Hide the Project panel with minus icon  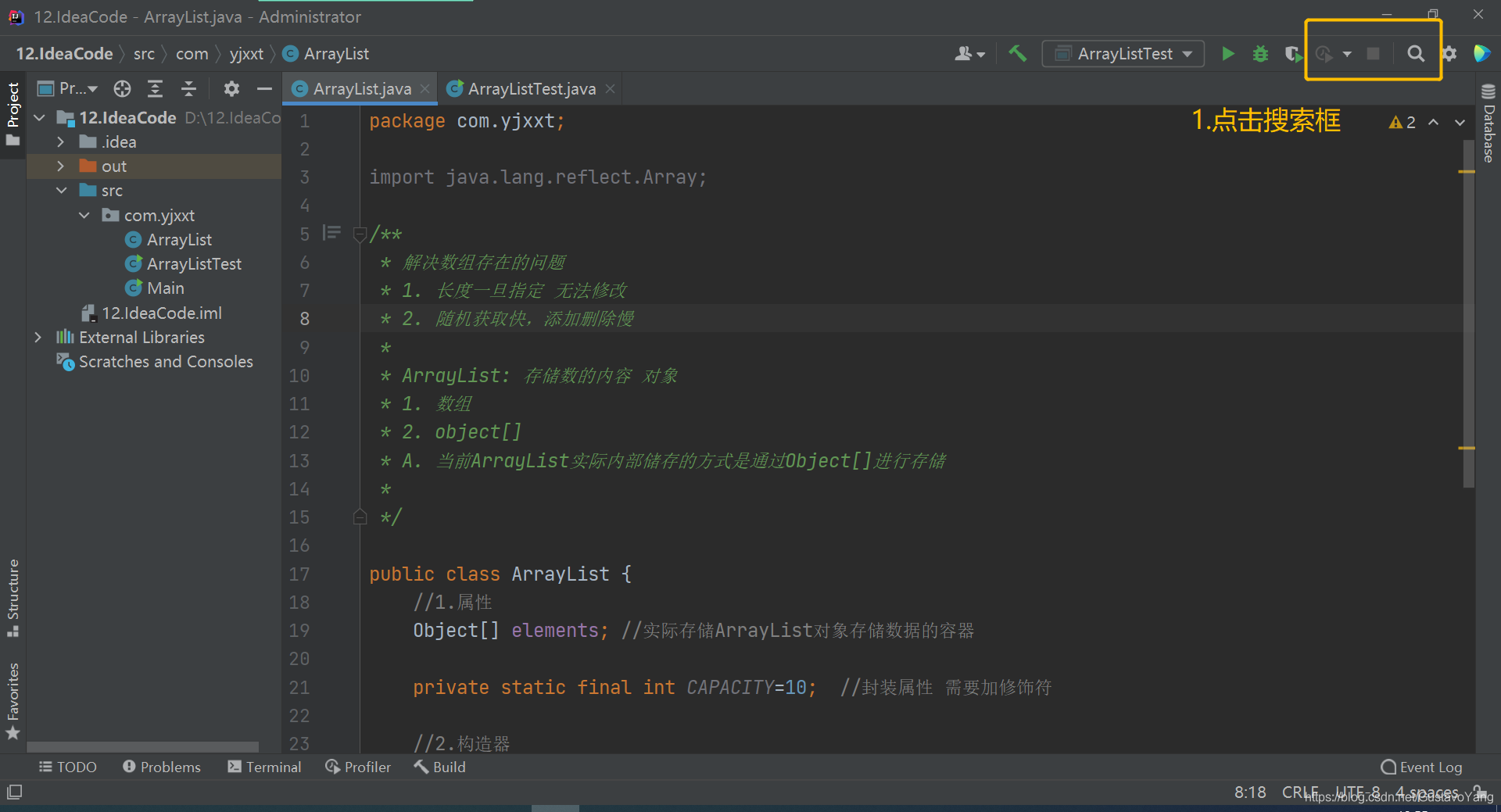(x=264, y=88)
